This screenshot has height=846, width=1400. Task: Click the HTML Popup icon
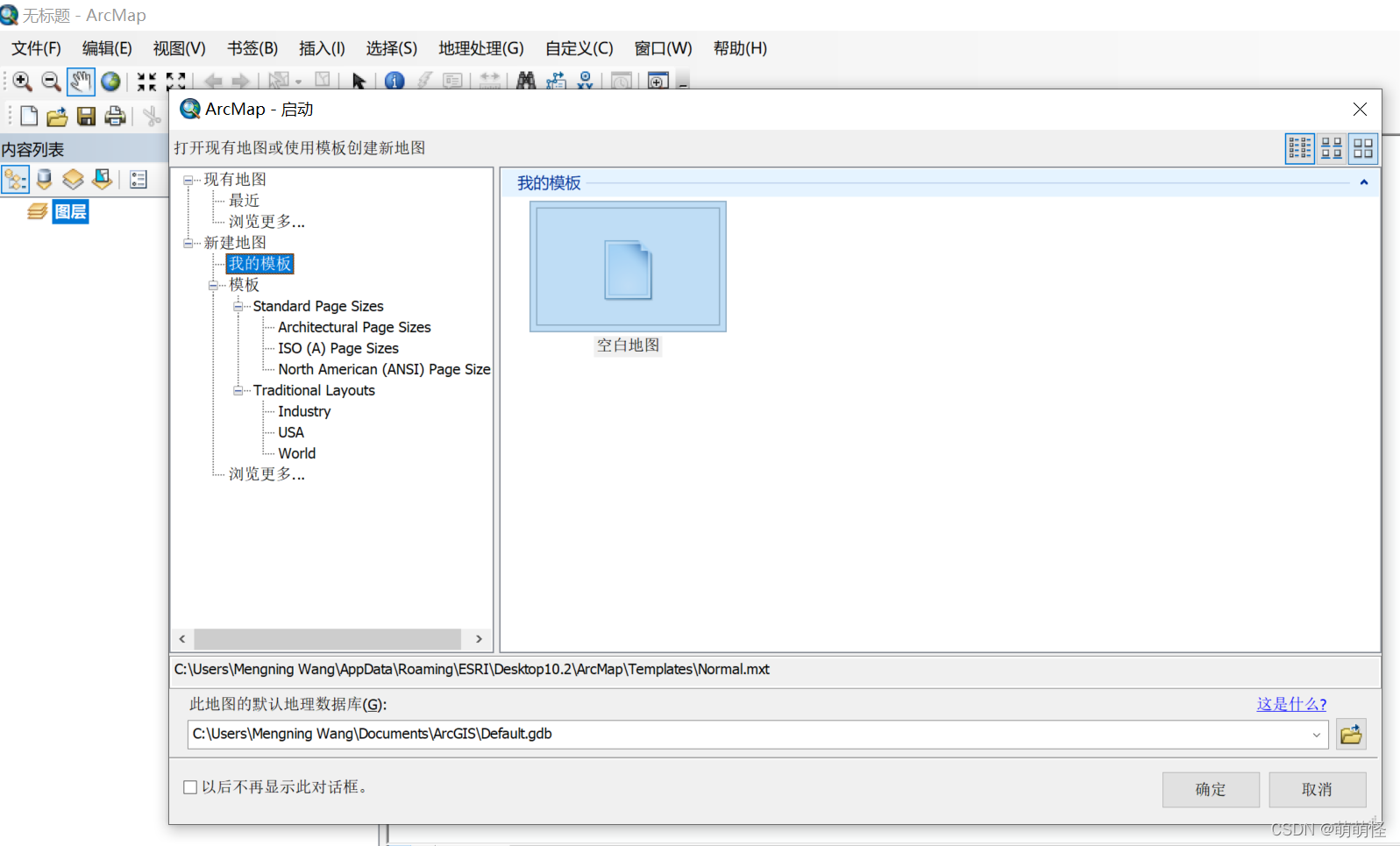[452, 81]
